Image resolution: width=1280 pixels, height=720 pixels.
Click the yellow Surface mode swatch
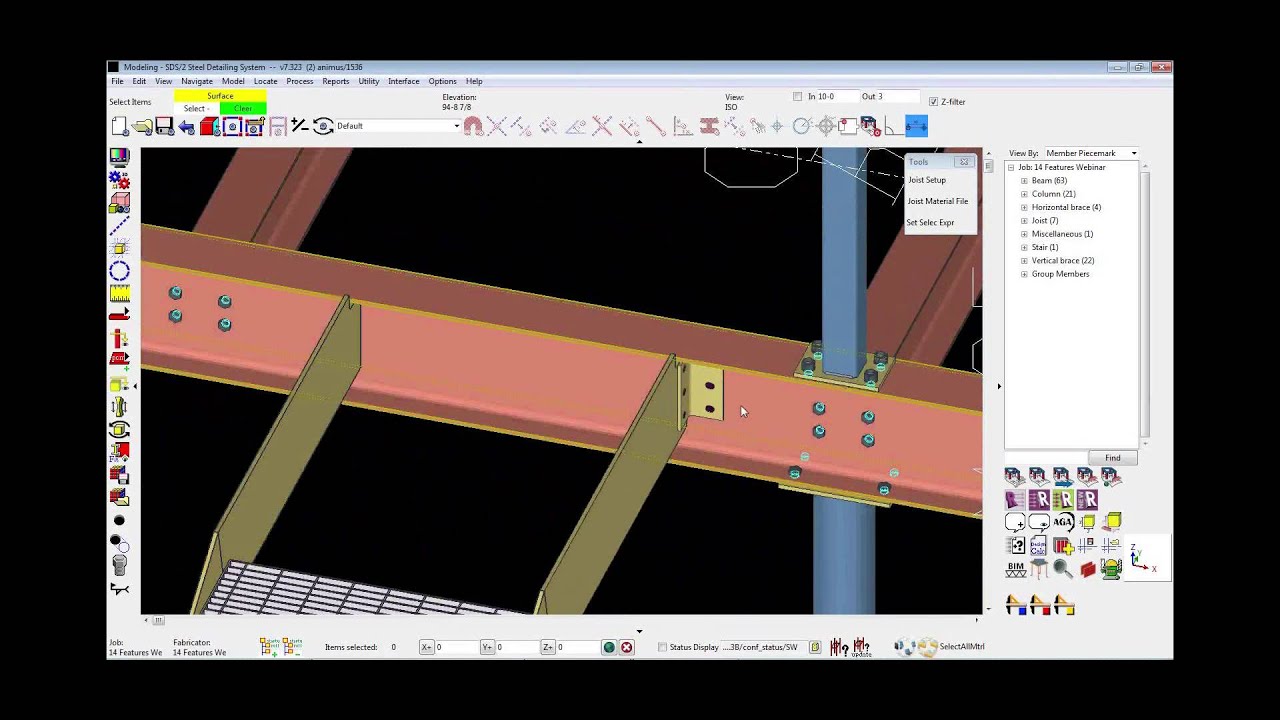click(220, 96)
